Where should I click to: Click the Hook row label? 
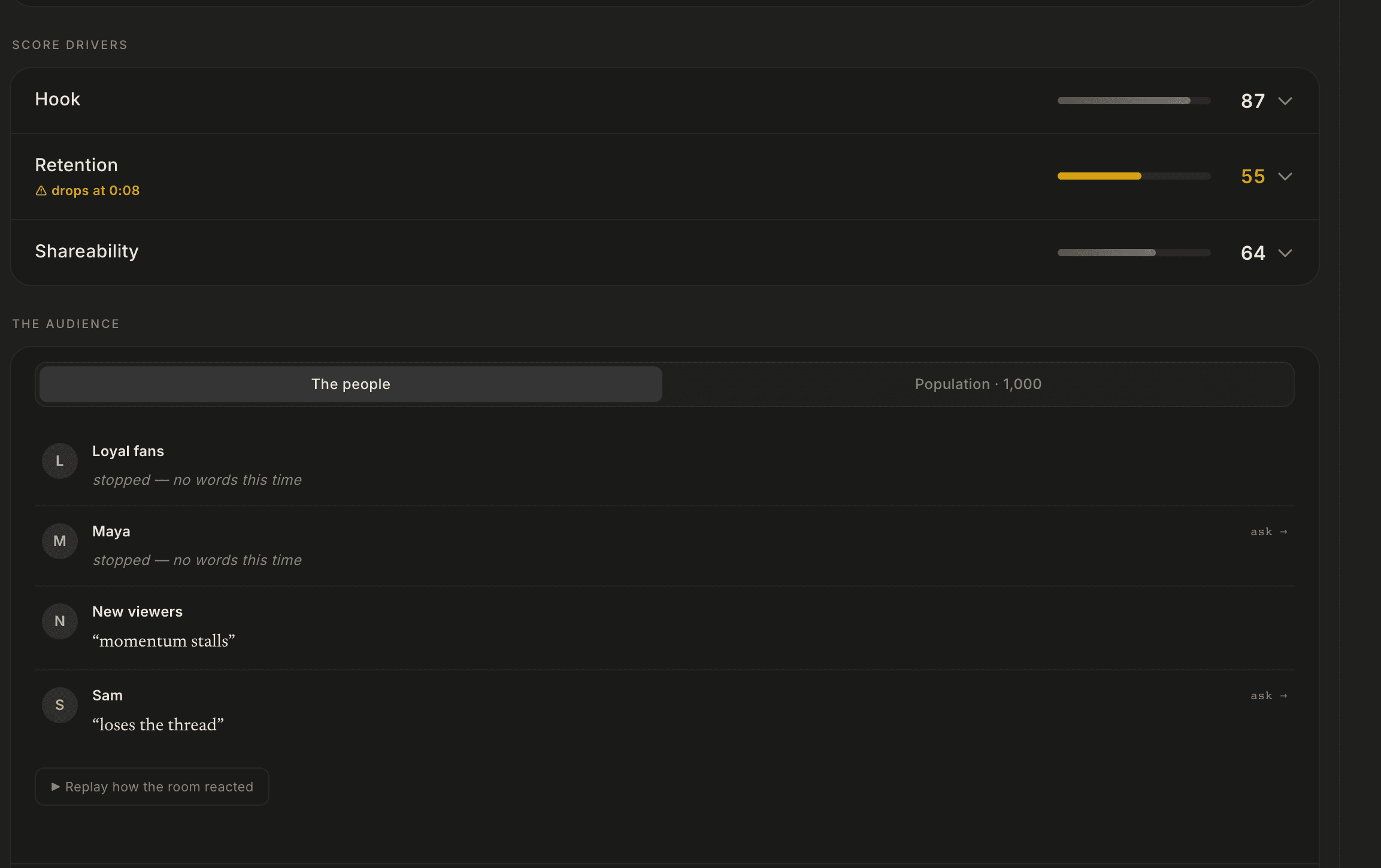click(57, 99)
